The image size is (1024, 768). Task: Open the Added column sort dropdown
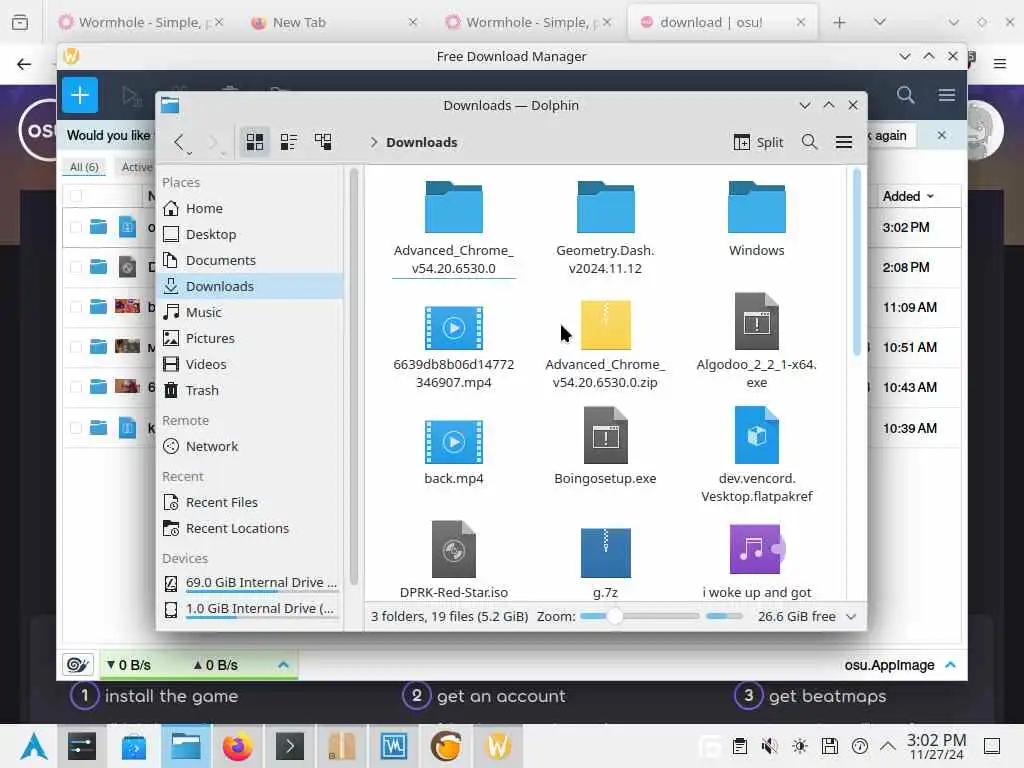pyautogui.click(x=908, y=196)
